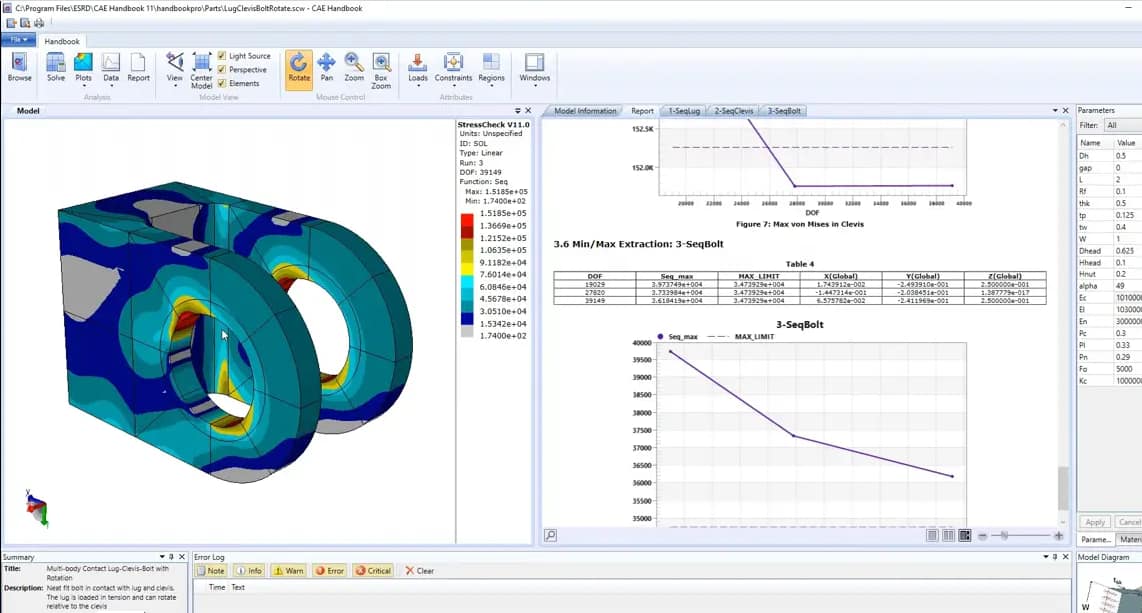Viewport: 1142px width, 613px height.
Task: Open the Model Information tab
Action: tap(585, 111)
